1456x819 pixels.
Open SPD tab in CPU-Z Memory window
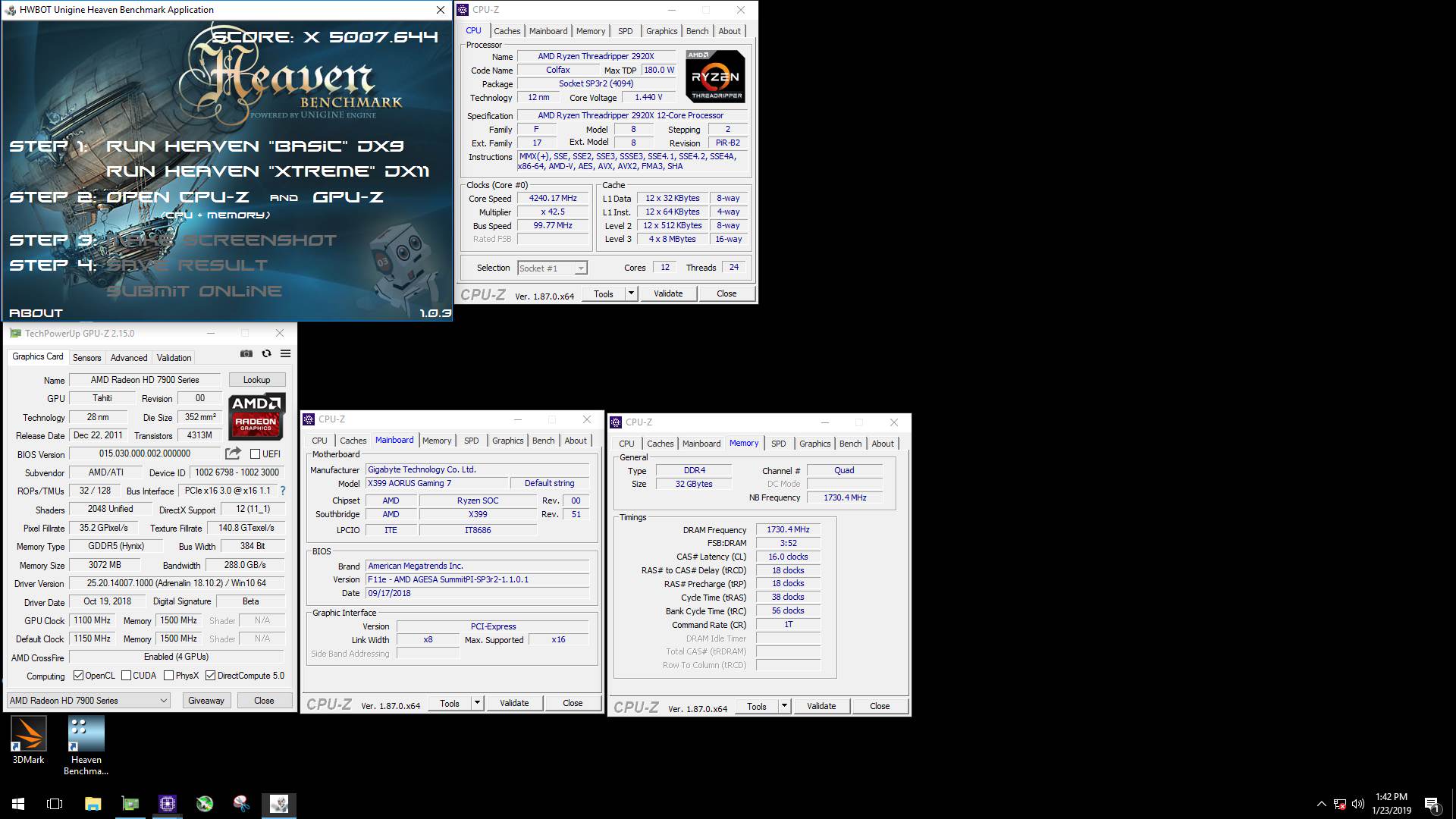click(x=778, y=444)
